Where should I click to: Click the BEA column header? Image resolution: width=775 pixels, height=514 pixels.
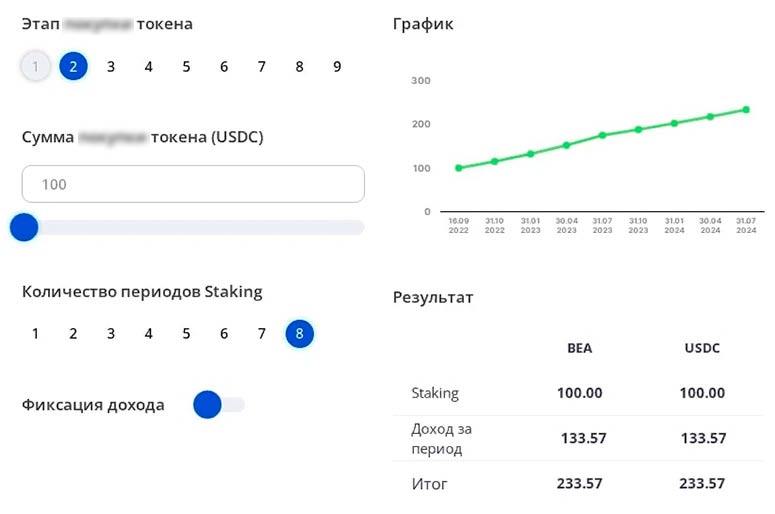(579, 348)
